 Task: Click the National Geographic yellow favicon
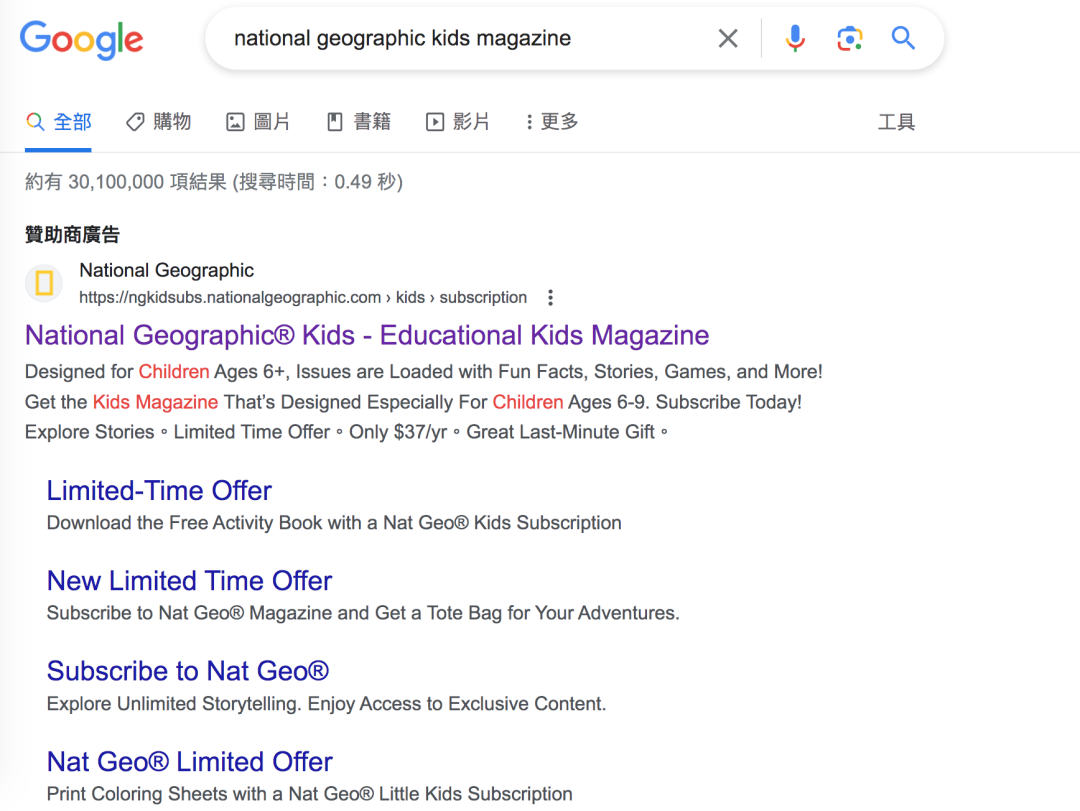pyautogui.click(x=44, y=283)
